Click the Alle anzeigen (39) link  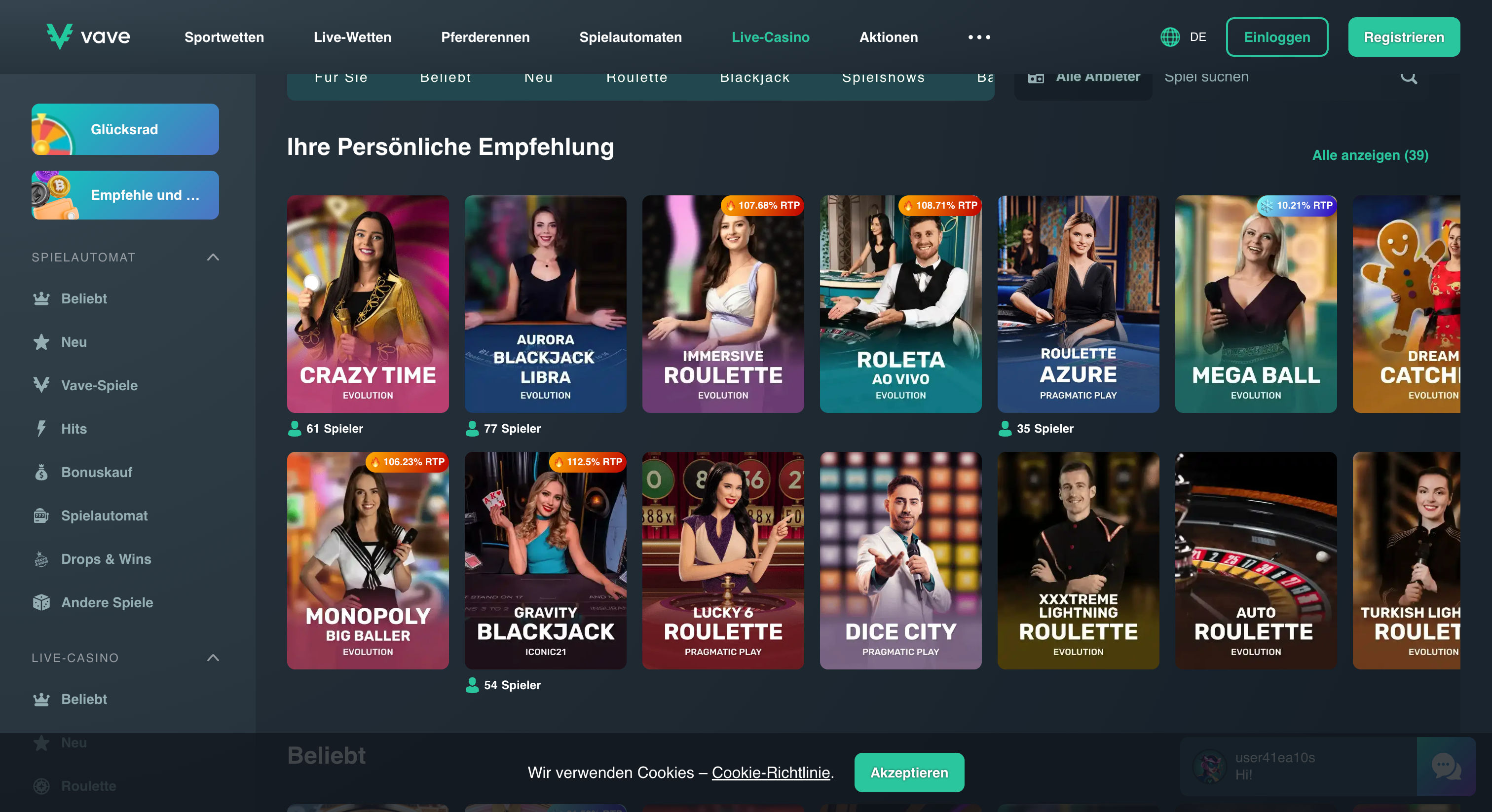click(x=1370, y=155)
